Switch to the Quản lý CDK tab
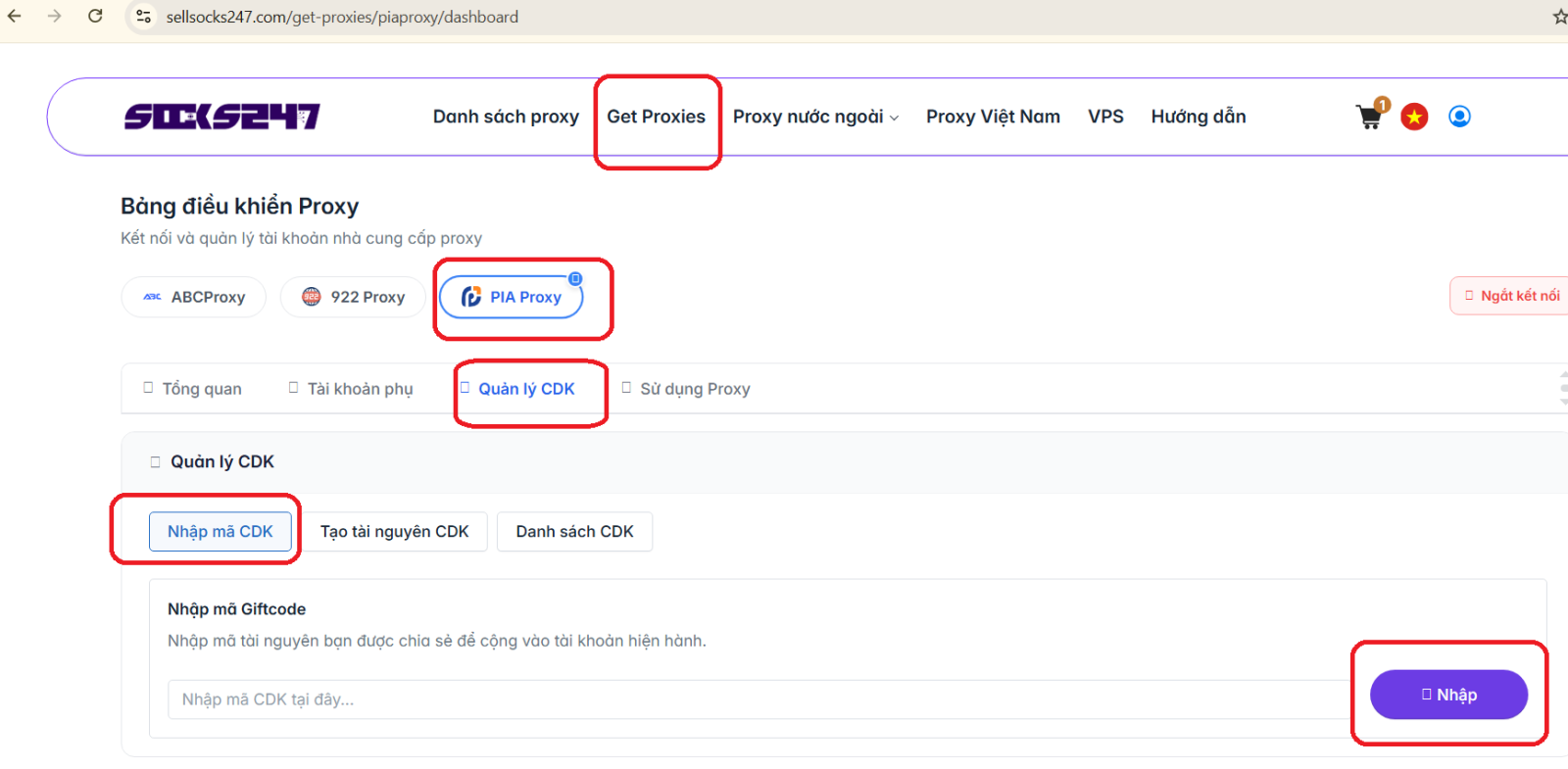Image resolution: width=1568 pixels, height=769 pixels. point(526,389)
